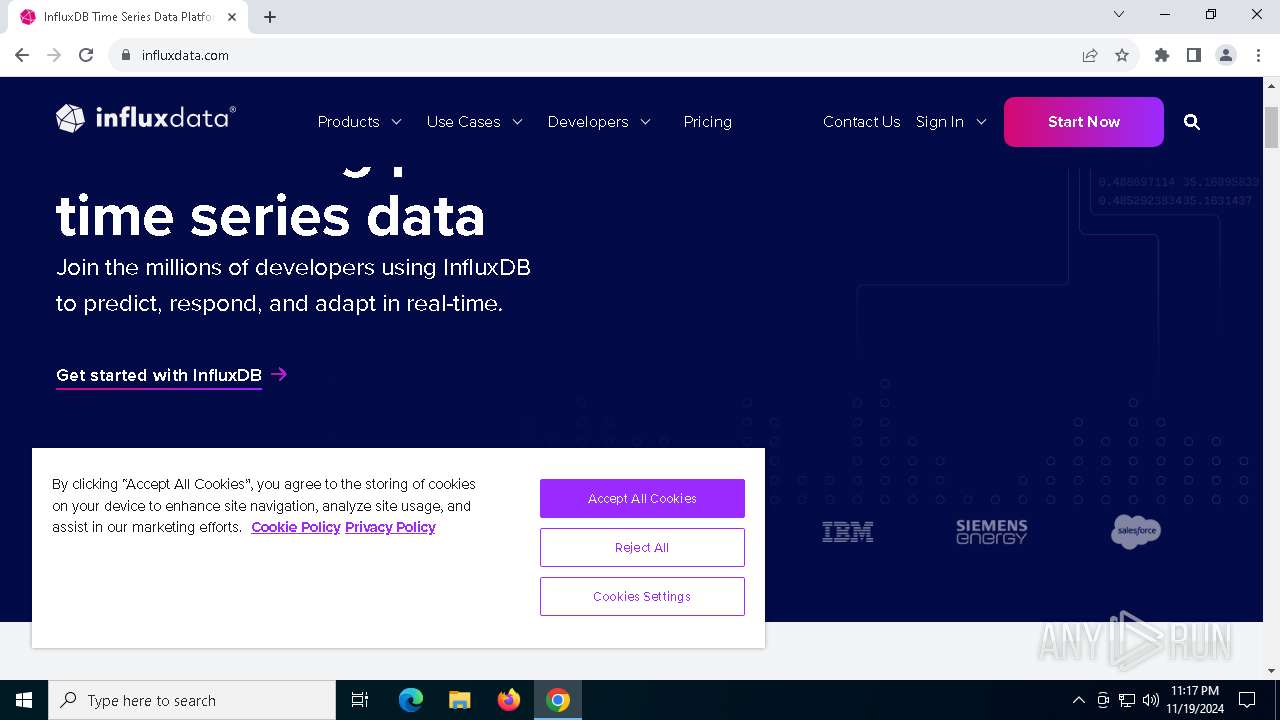Click the InfluxData logo
The width and height of the screenshot is (1280, 720).
pyautogui.click(x=146, y=119)
